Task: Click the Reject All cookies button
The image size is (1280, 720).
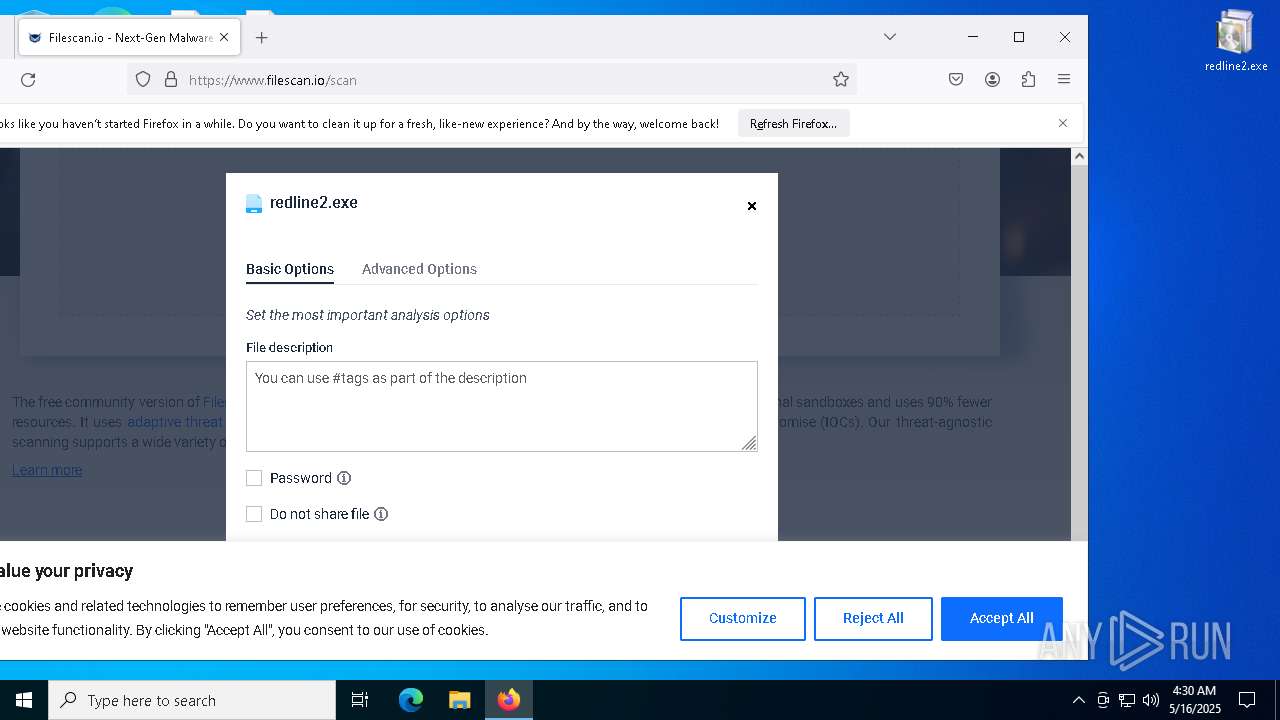Action: pos(873,619)
